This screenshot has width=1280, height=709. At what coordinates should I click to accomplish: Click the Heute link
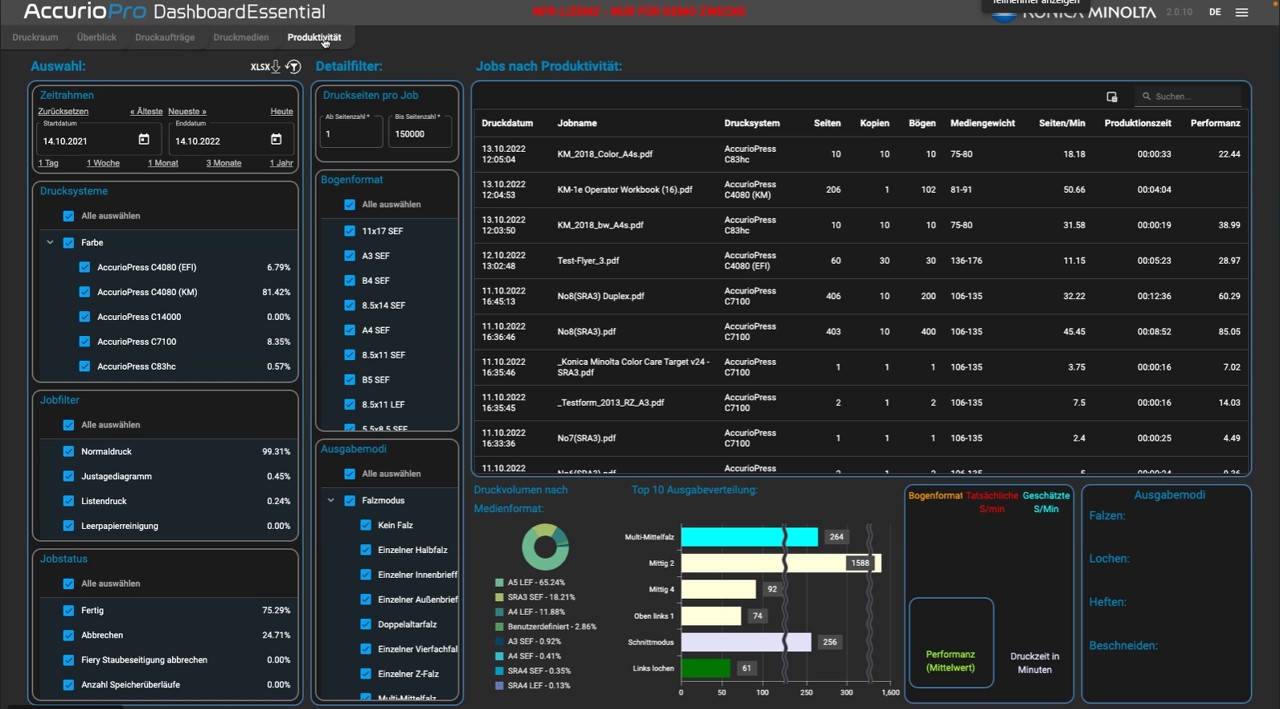coord(281,112)
